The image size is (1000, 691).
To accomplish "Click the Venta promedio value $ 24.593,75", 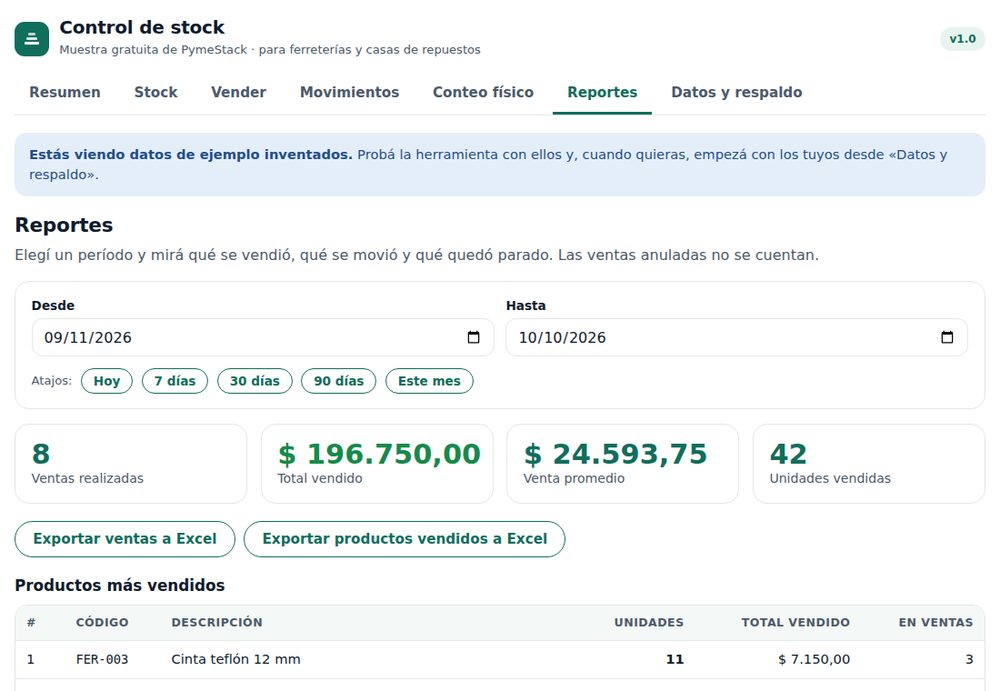I will click(x=615, y=454).
